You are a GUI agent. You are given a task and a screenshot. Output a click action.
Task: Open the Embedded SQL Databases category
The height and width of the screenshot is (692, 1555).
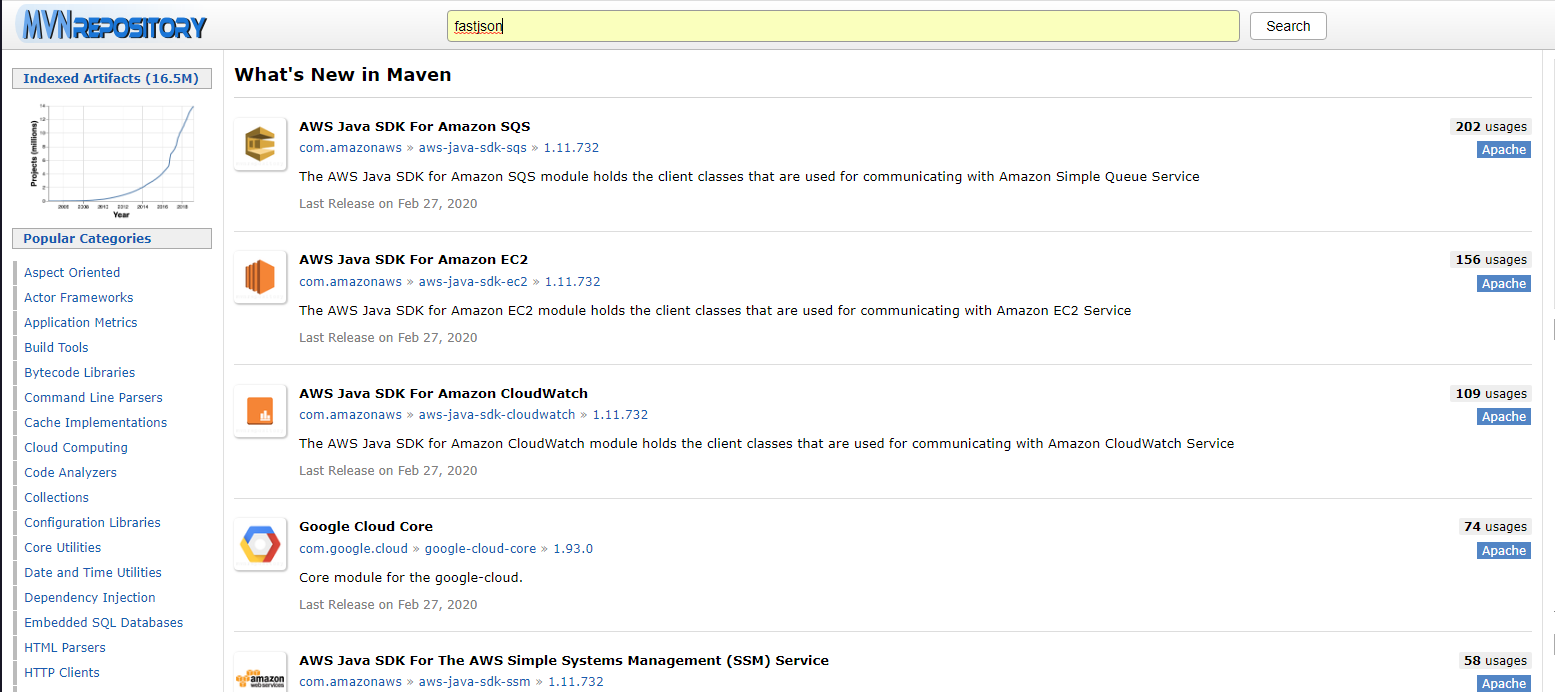pos(104,622)
